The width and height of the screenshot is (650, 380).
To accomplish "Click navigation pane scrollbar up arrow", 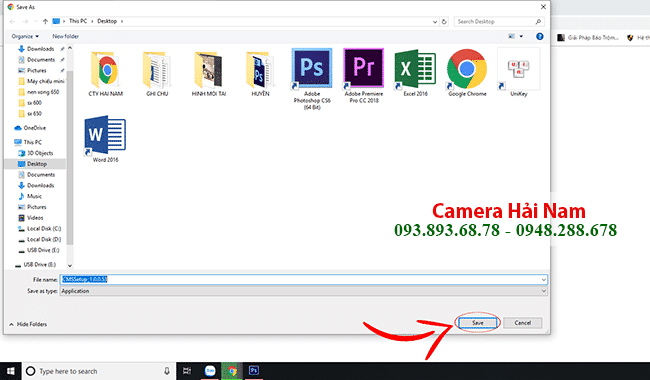I will (x=70, y=48).
